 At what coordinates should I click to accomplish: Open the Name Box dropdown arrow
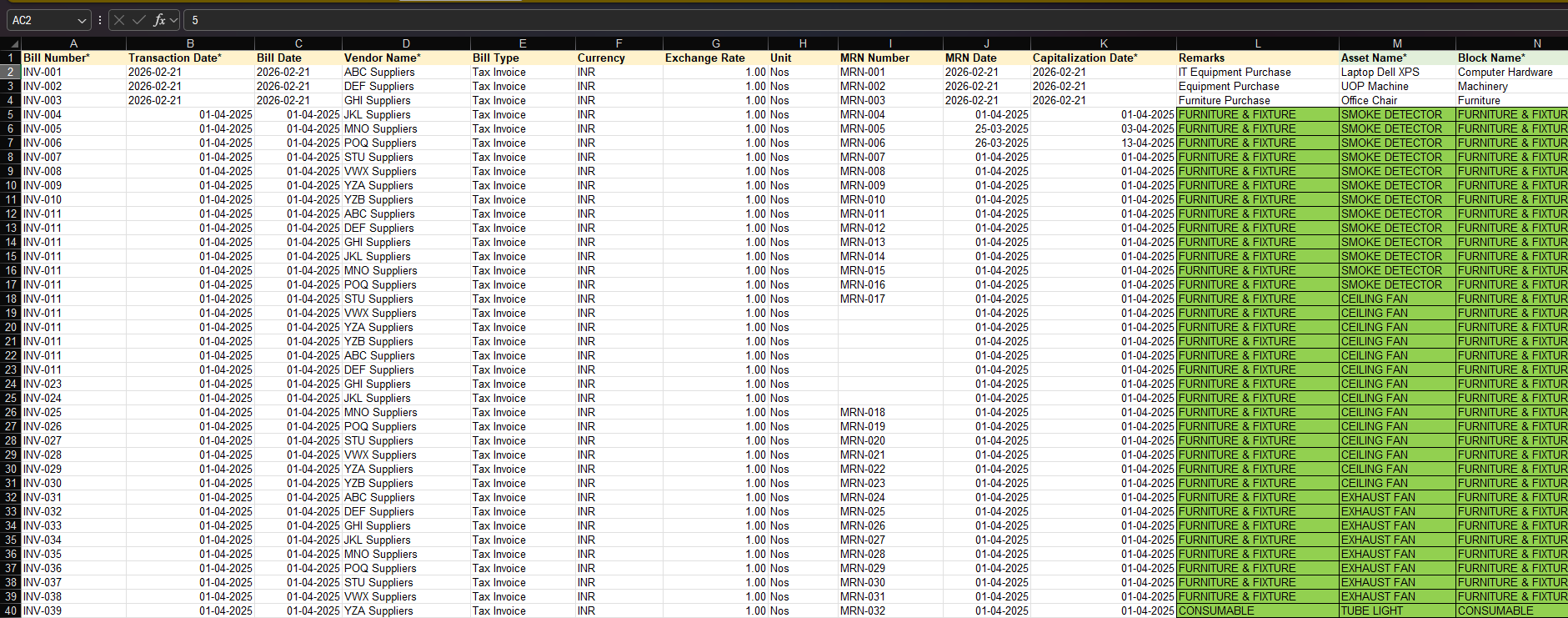point(82,20)
